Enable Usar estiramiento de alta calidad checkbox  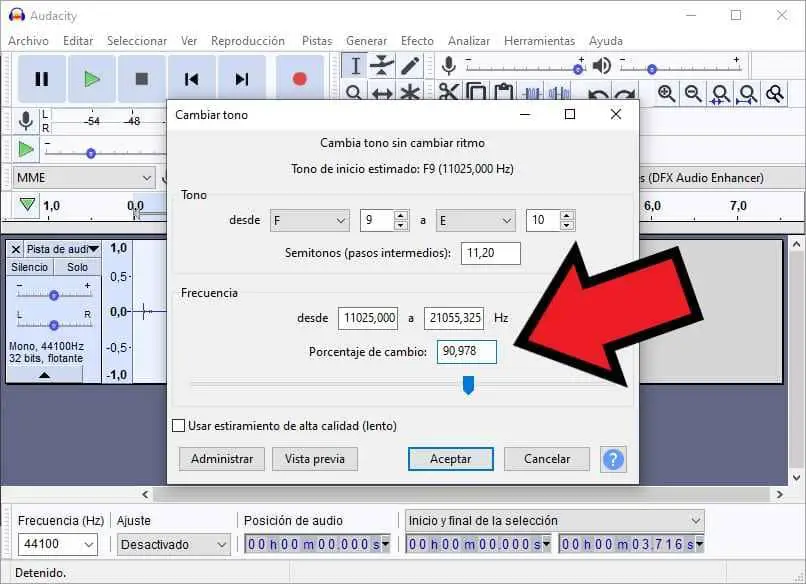pos(178,426)
